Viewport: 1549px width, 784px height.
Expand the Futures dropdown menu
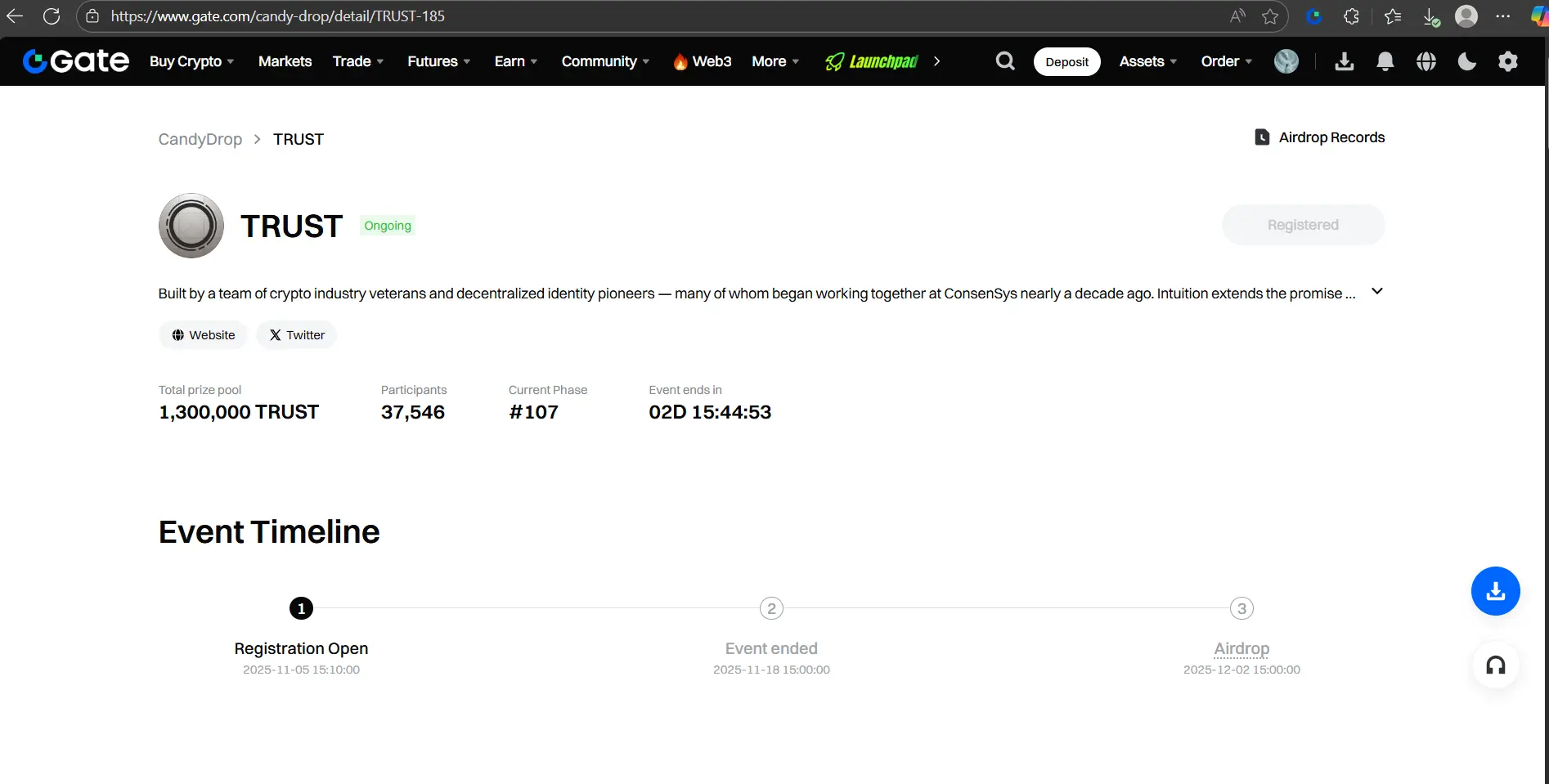tap(439, 61)
